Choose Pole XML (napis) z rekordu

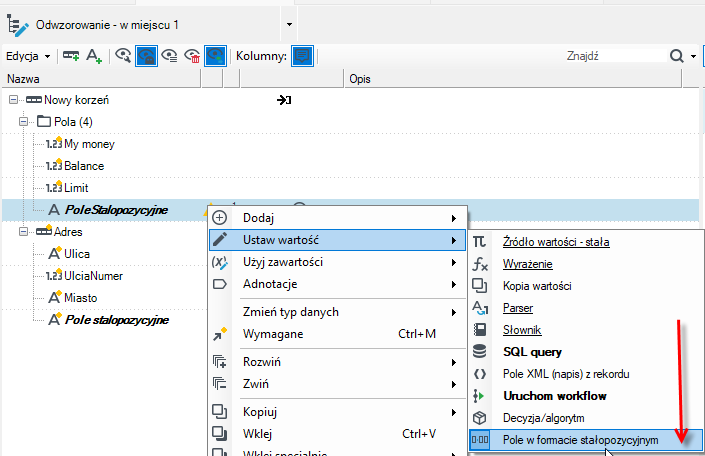pyautogui.click(x=586, y=374)
